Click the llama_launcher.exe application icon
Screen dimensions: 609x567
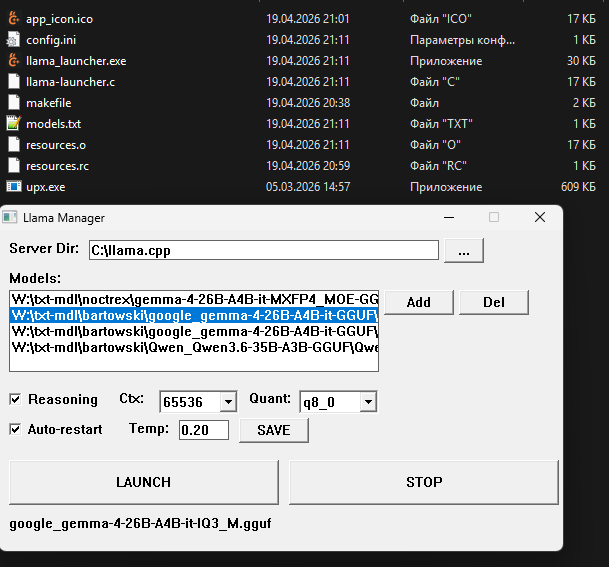pyautogui.click(x=14, y=61)
